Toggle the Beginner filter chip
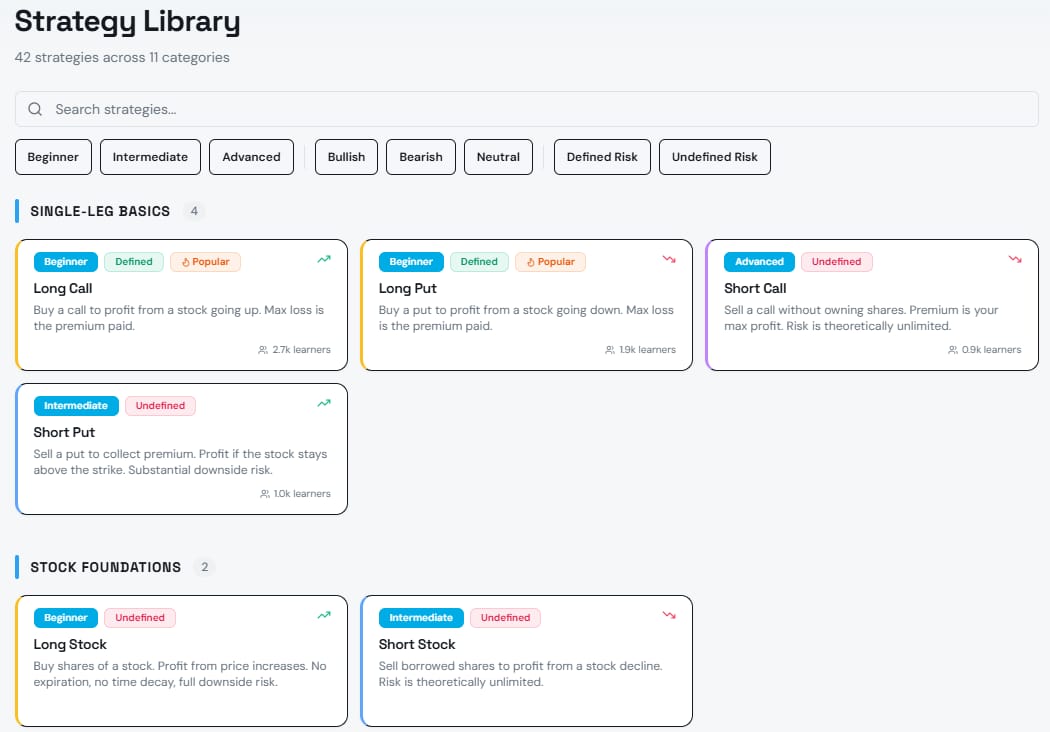This screenshot has height=732, width=1050. [x=53, y=157]
